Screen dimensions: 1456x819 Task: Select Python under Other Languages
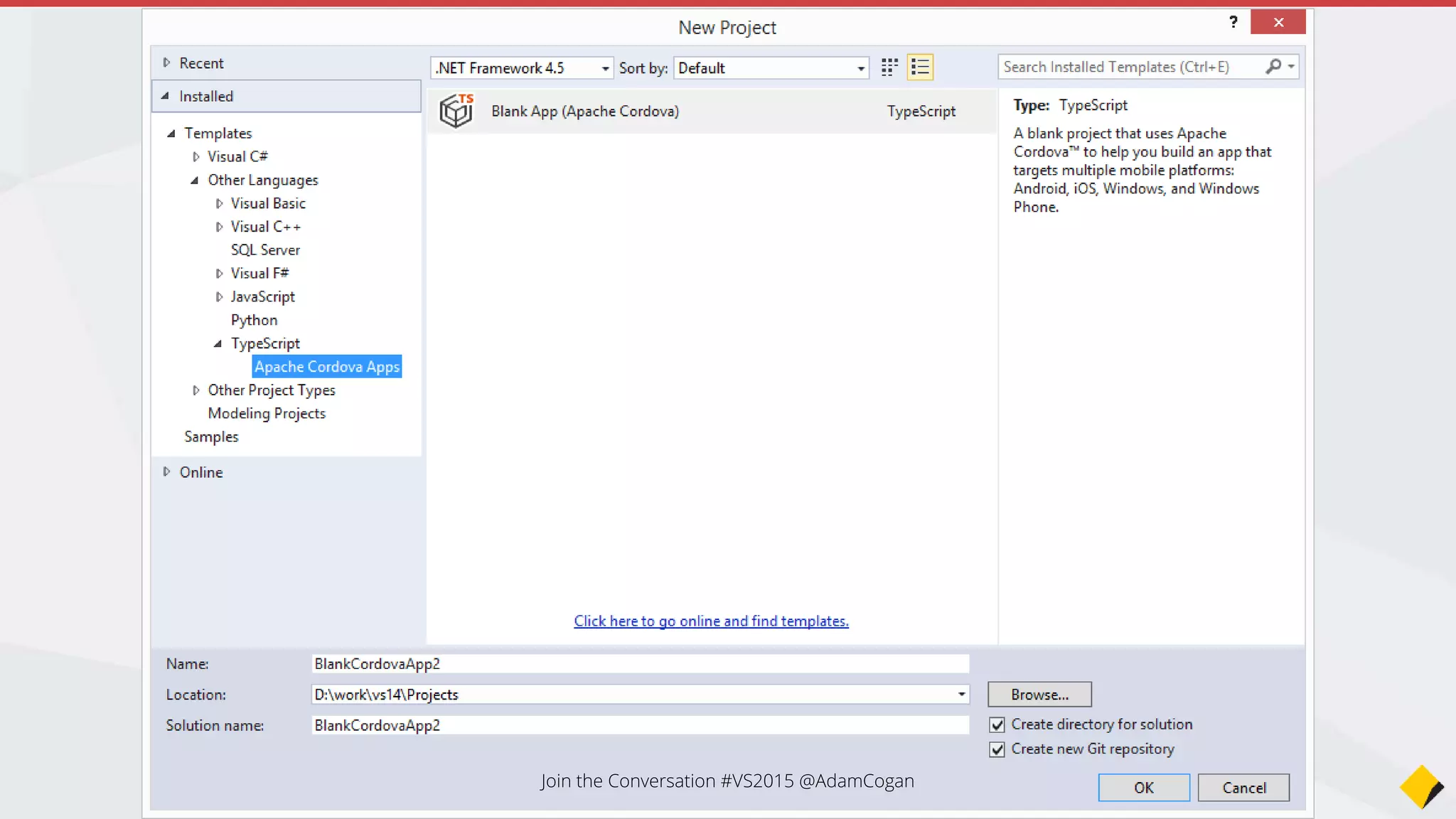pos(254,320)
